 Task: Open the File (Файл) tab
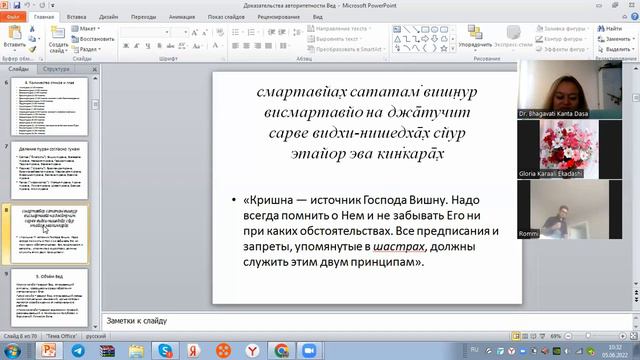click(x=13, y=17)
